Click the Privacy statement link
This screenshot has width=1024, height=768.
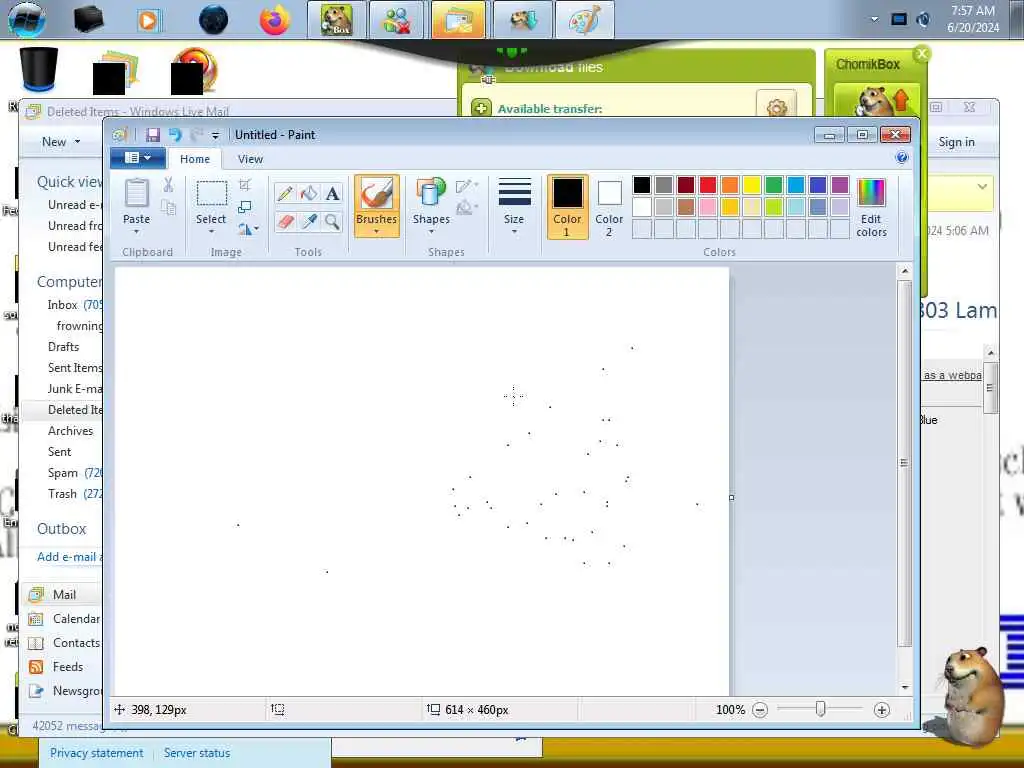coord(97,753)
